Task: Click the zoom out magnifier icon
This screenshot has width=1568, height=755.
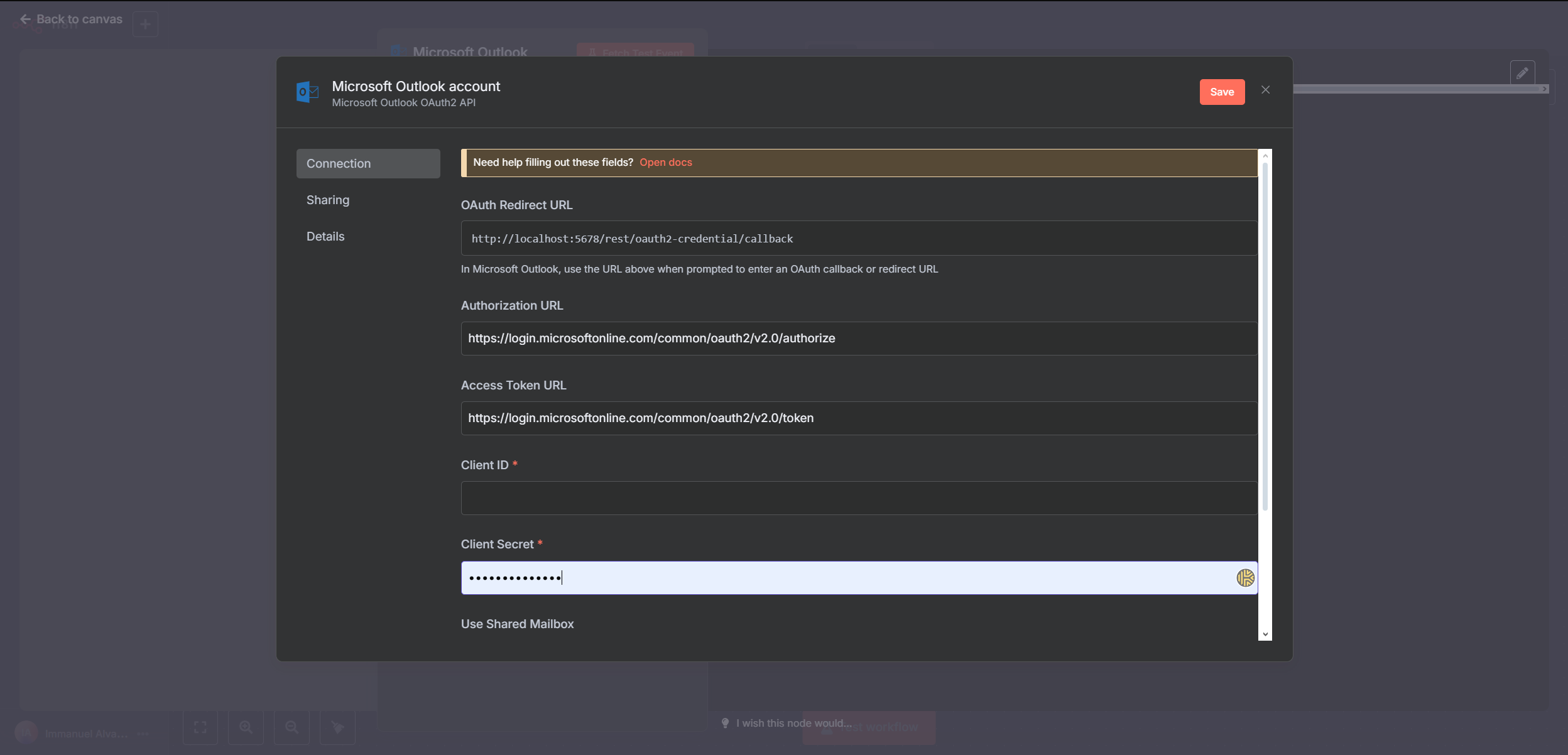Action: 291,727
